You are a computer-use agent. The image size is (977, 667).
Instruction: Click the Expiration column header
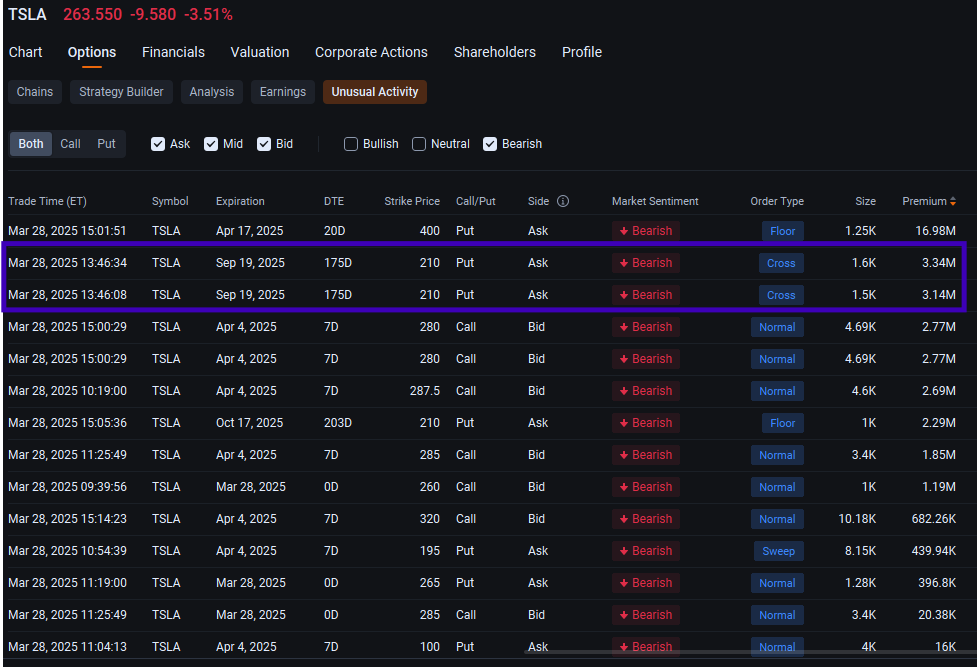point(240,201)
